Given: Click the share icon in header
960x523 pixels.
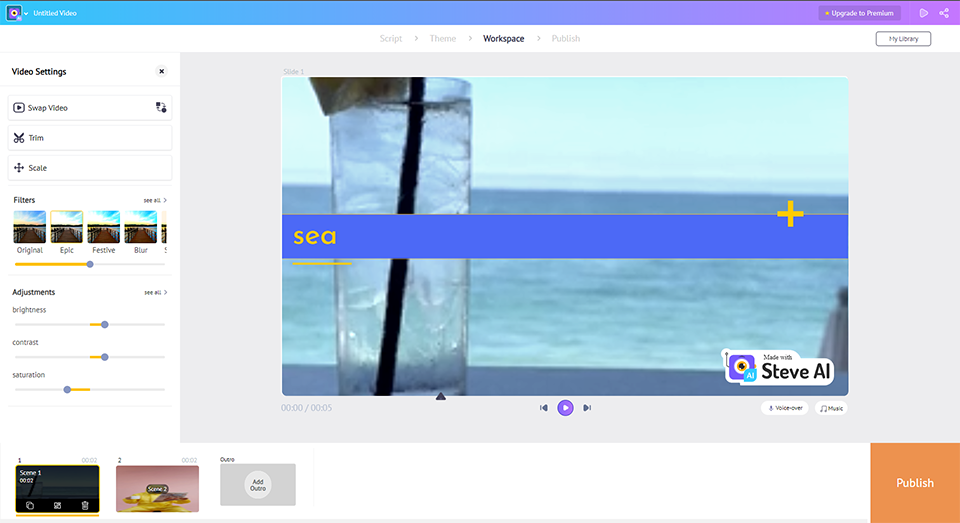Looking at the screenshot, I should (x=944, y=13).
